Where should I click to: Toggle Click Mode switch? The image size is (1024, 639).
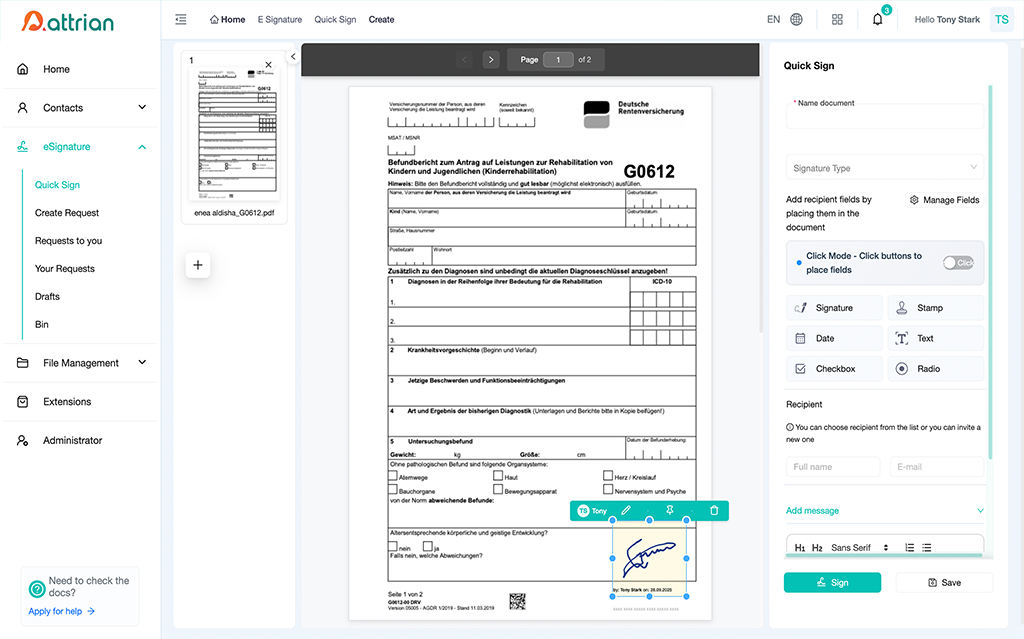pos(957,263)
